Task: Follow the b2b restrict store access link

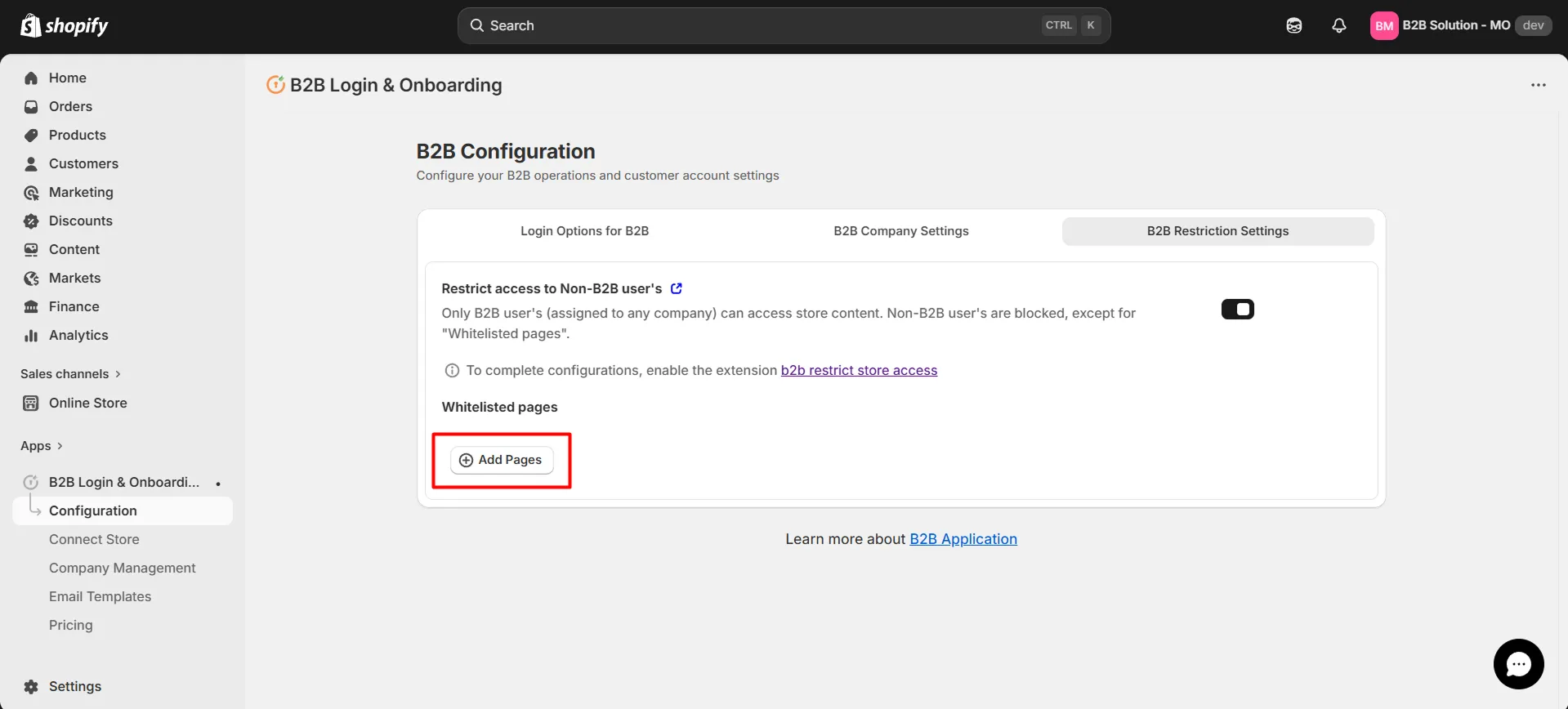Action: pos(859,370)
